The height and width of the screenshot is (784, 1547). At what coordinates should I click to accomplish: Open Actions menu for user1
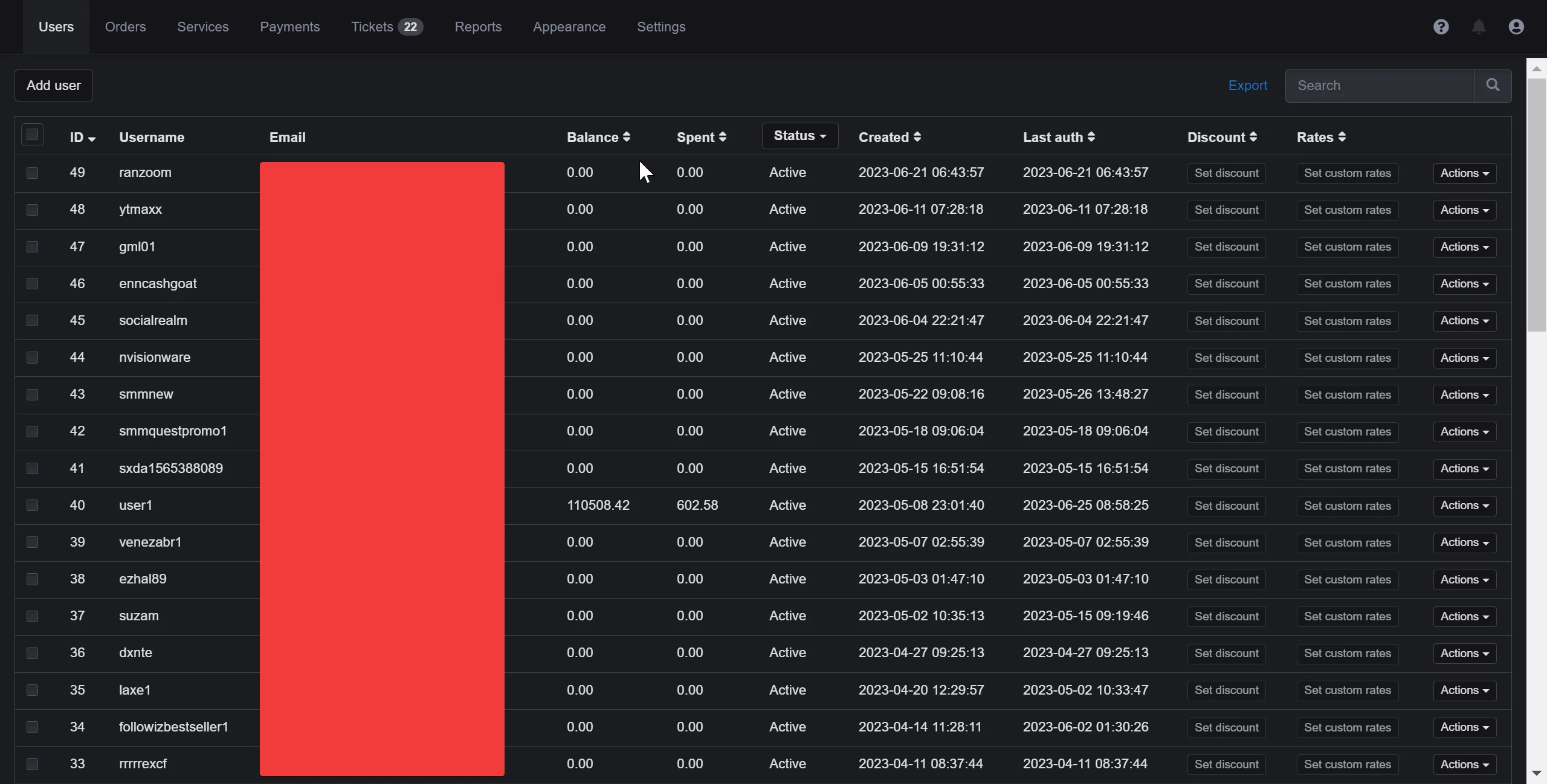coord(1465,506)
